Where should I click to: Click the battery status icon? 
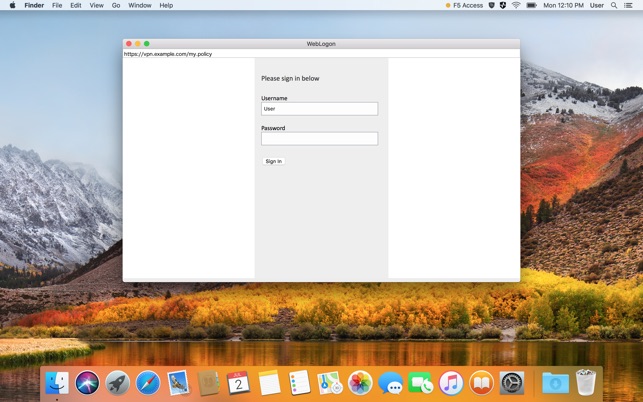(531, 5)
